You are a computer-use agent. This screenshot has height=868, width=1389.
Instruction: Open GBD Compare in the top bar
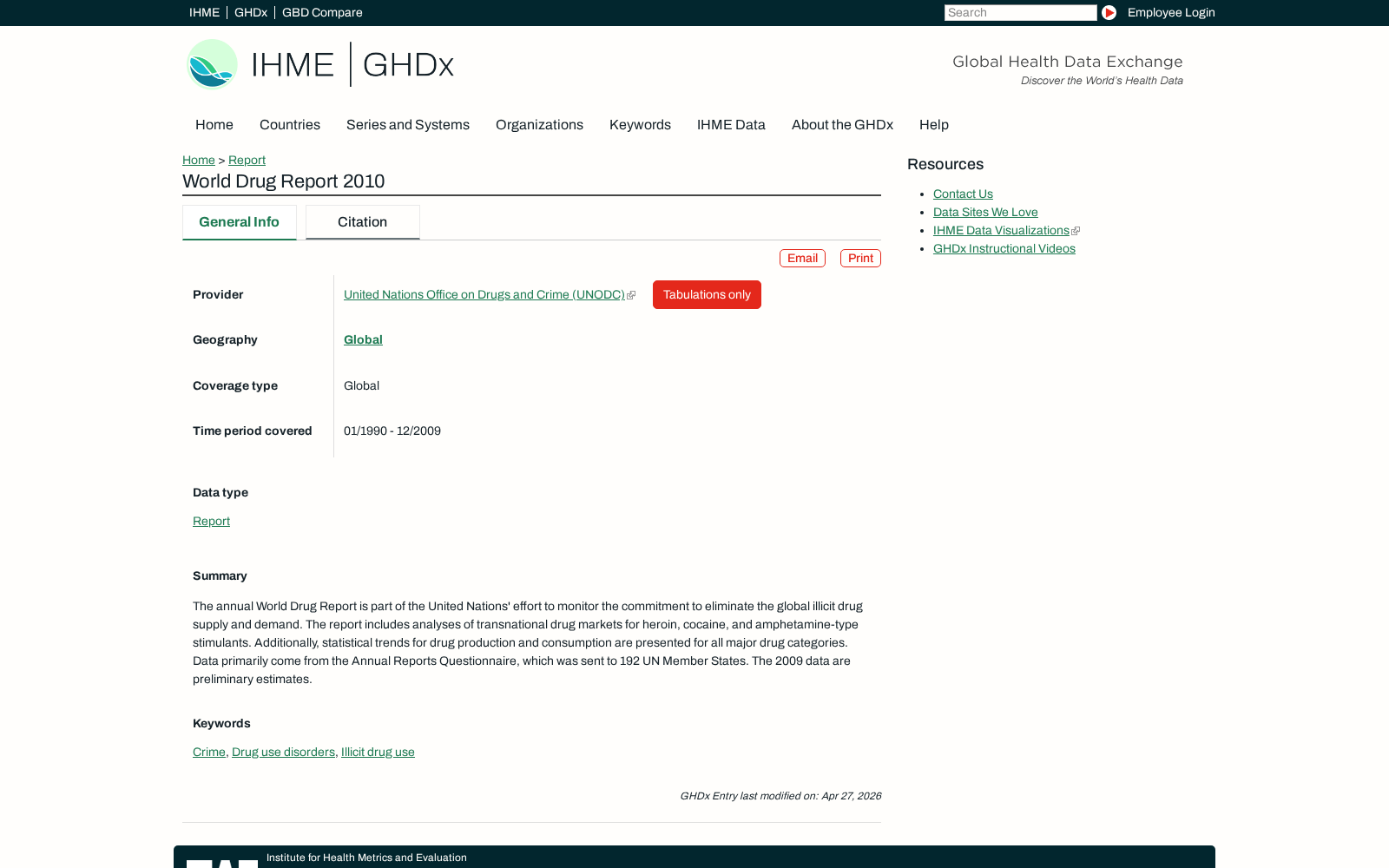pos(322,13)
